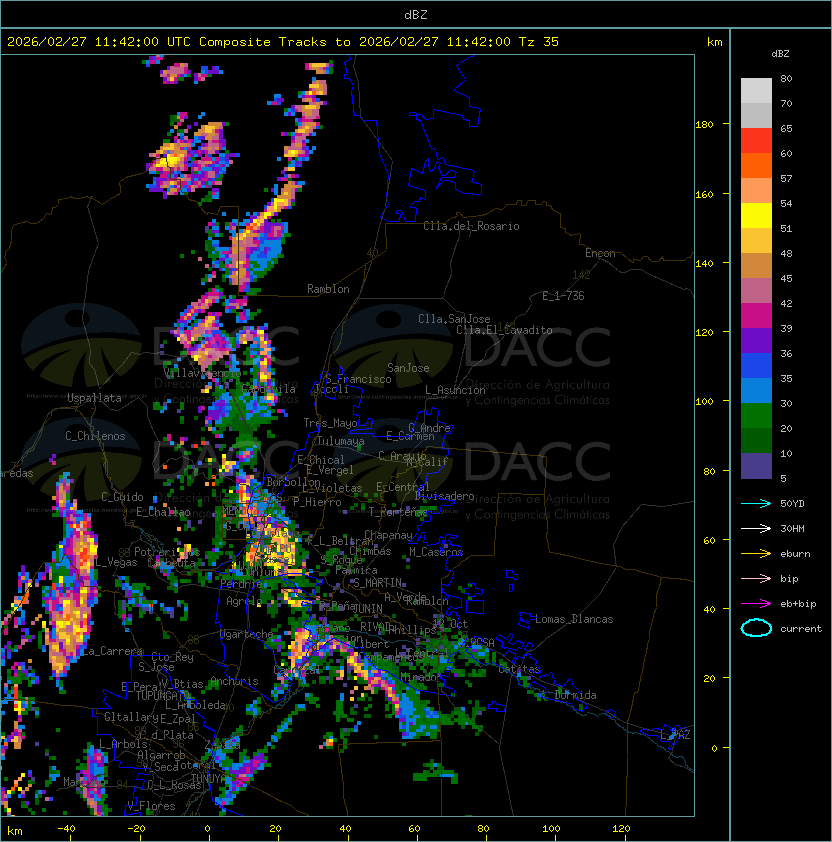Click the Catitas place label
This screenshot has height=842, width=832.
click(519, 670)
